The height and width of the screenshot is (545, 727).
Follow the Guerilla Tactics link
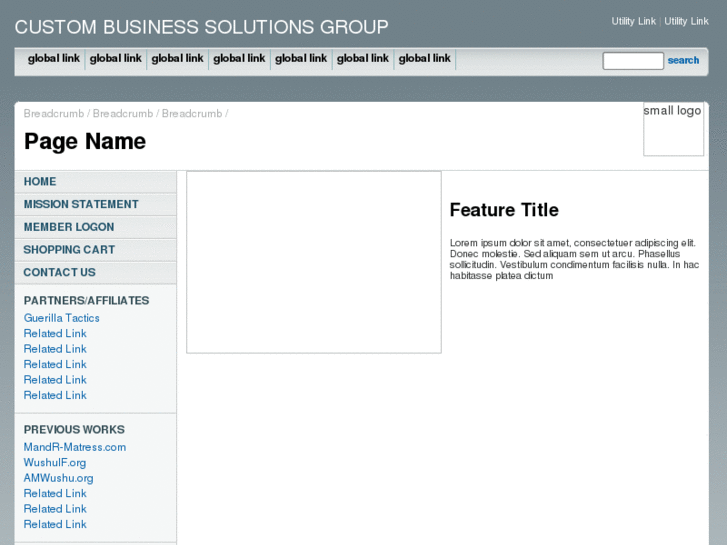click(x=62, y=318)
